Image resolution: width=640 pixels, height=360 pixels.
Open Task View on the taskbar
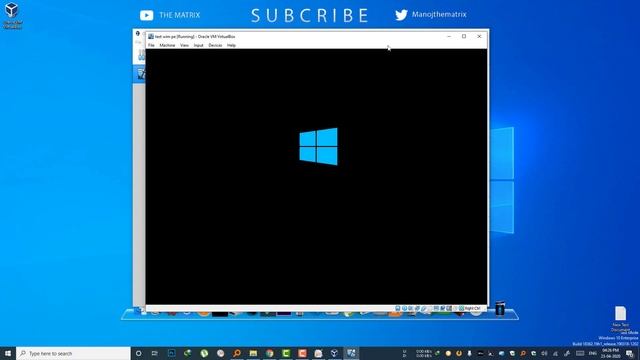coord(155,353)
